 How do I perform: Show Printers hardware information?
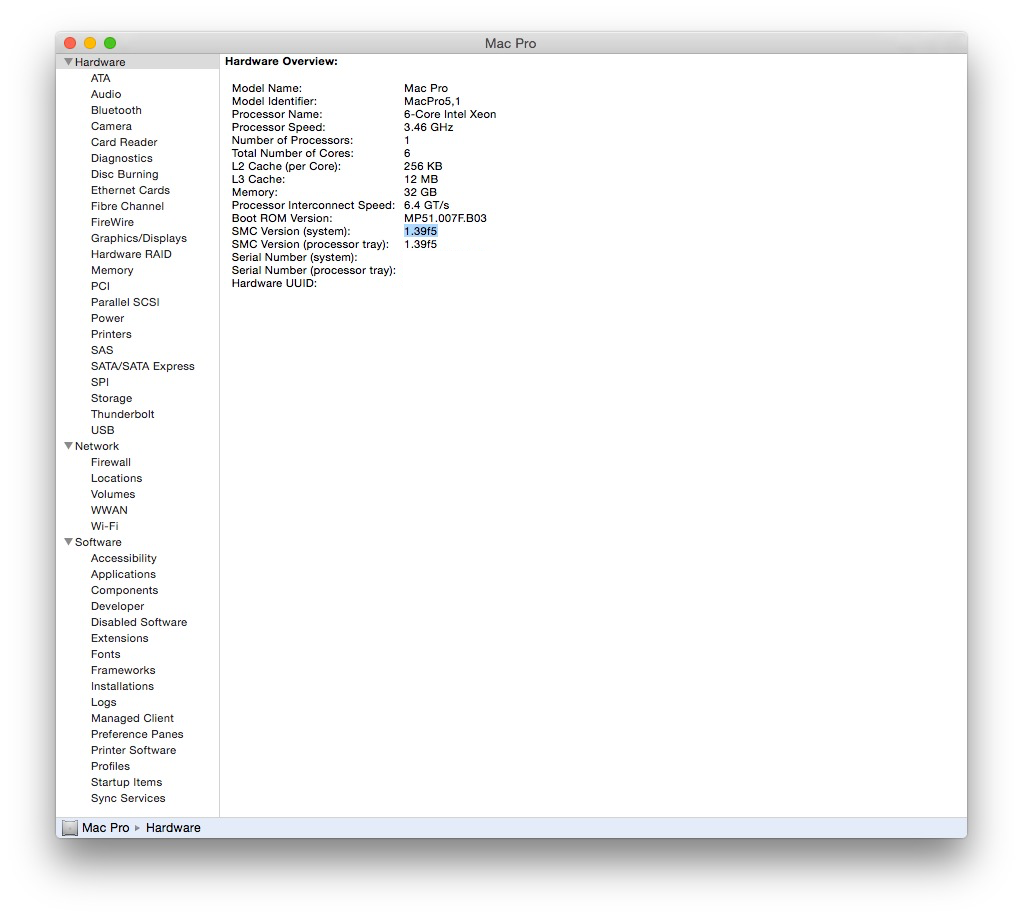(x=111, y=334)
